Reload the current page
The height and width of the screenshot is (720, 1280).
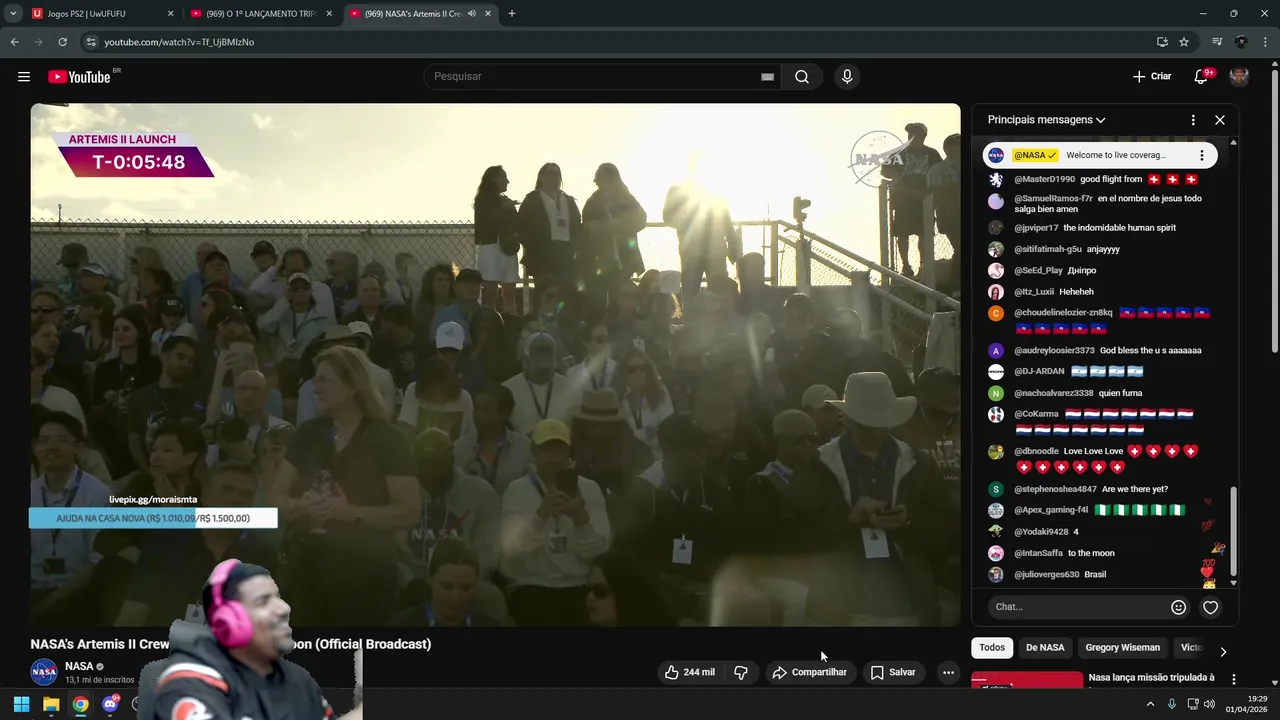62,42
